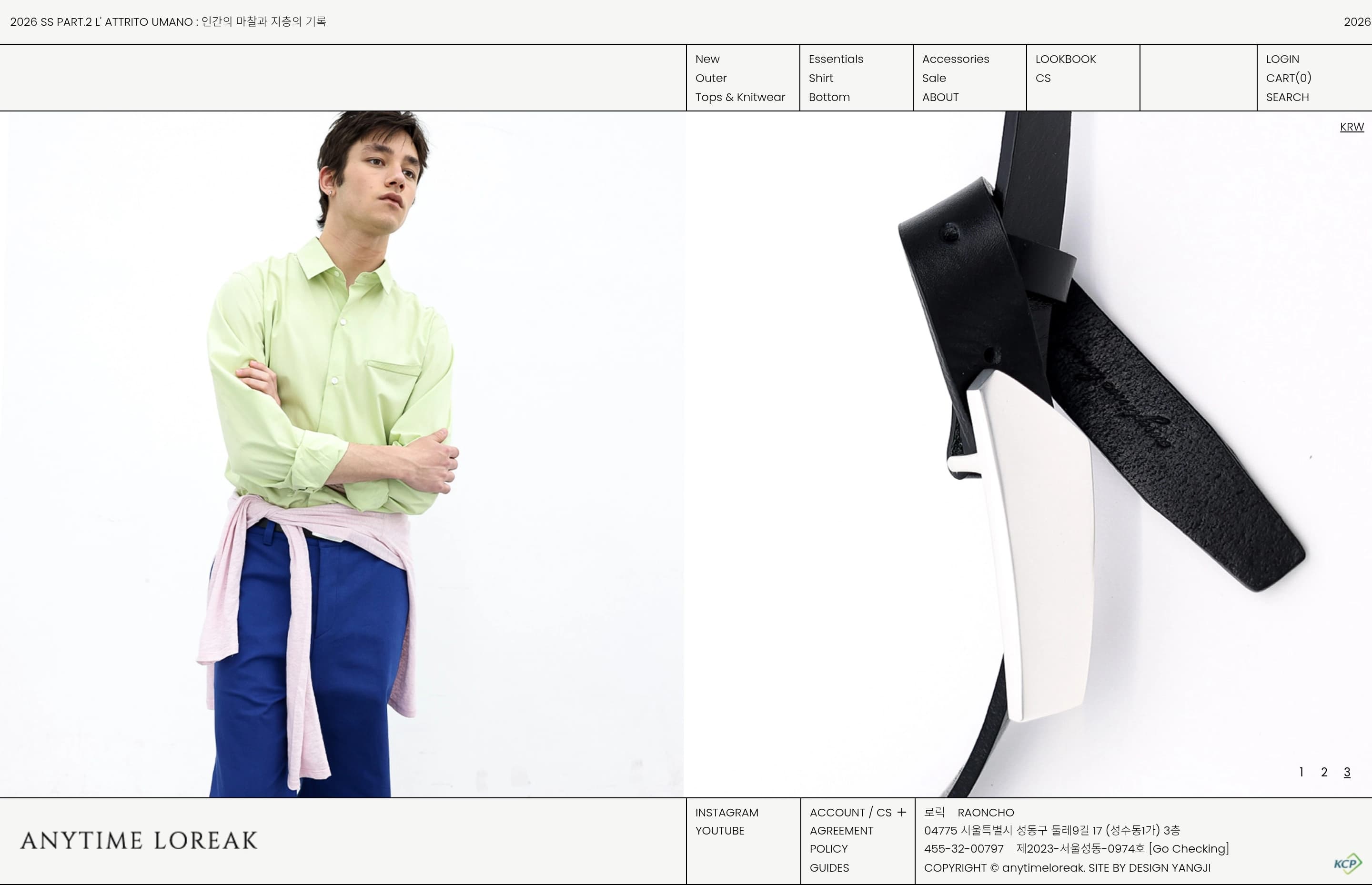Browse Tops & Knitwear
This screenshot has width=1372, height=885.
[740, 97]
